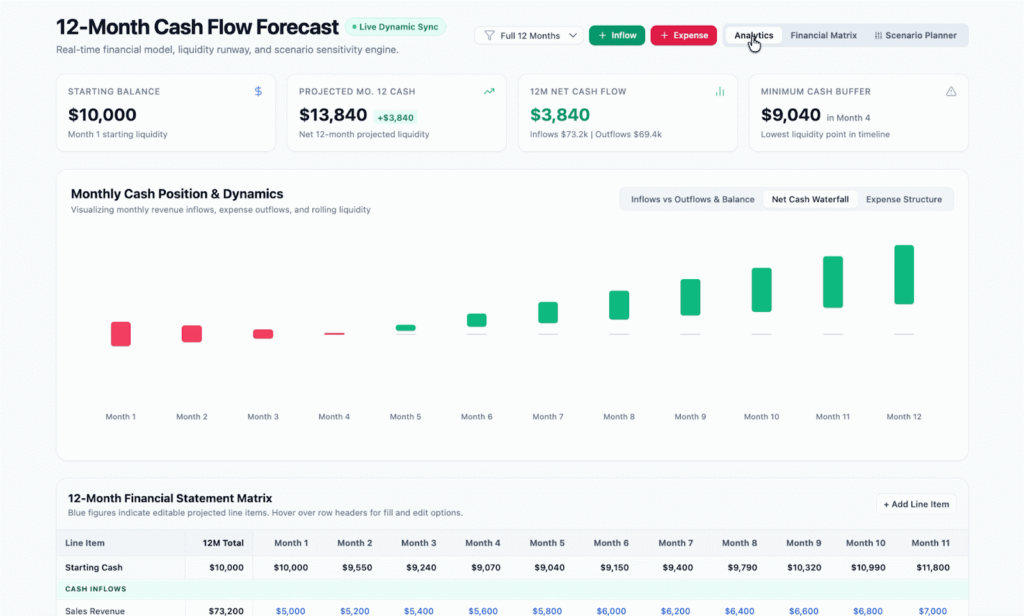Image resolution: width=1024 pixels, height=616 pixels.
Task: Click Sales Revenue 12M total $73,200
Action: click(x=226, y=611)
